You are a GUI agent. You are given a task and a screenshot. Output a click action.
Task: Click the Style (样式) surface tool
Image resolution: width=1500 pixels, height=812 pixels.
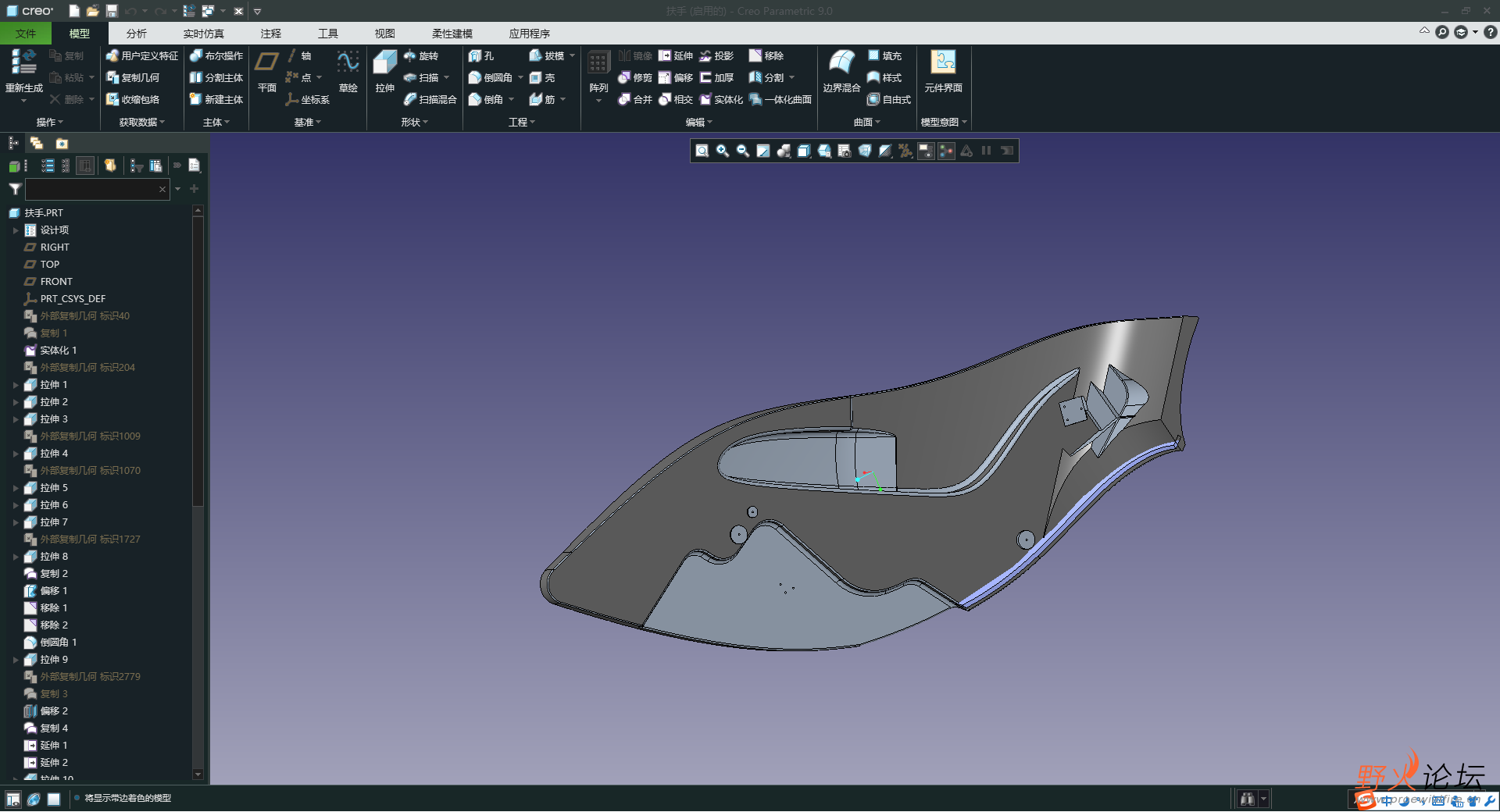point(884,78)
